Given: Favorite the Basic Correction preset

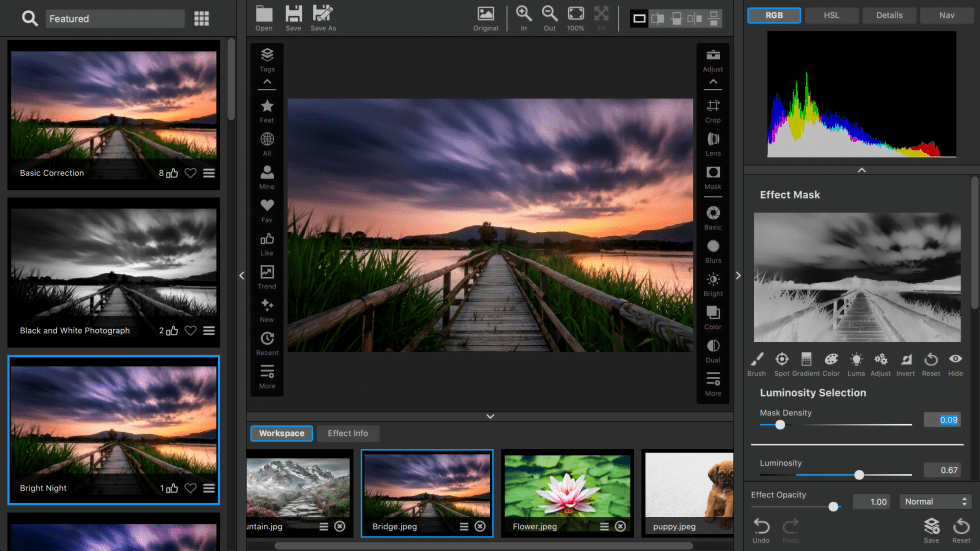Looking at the screenshot, I should [x=190, y=173].
